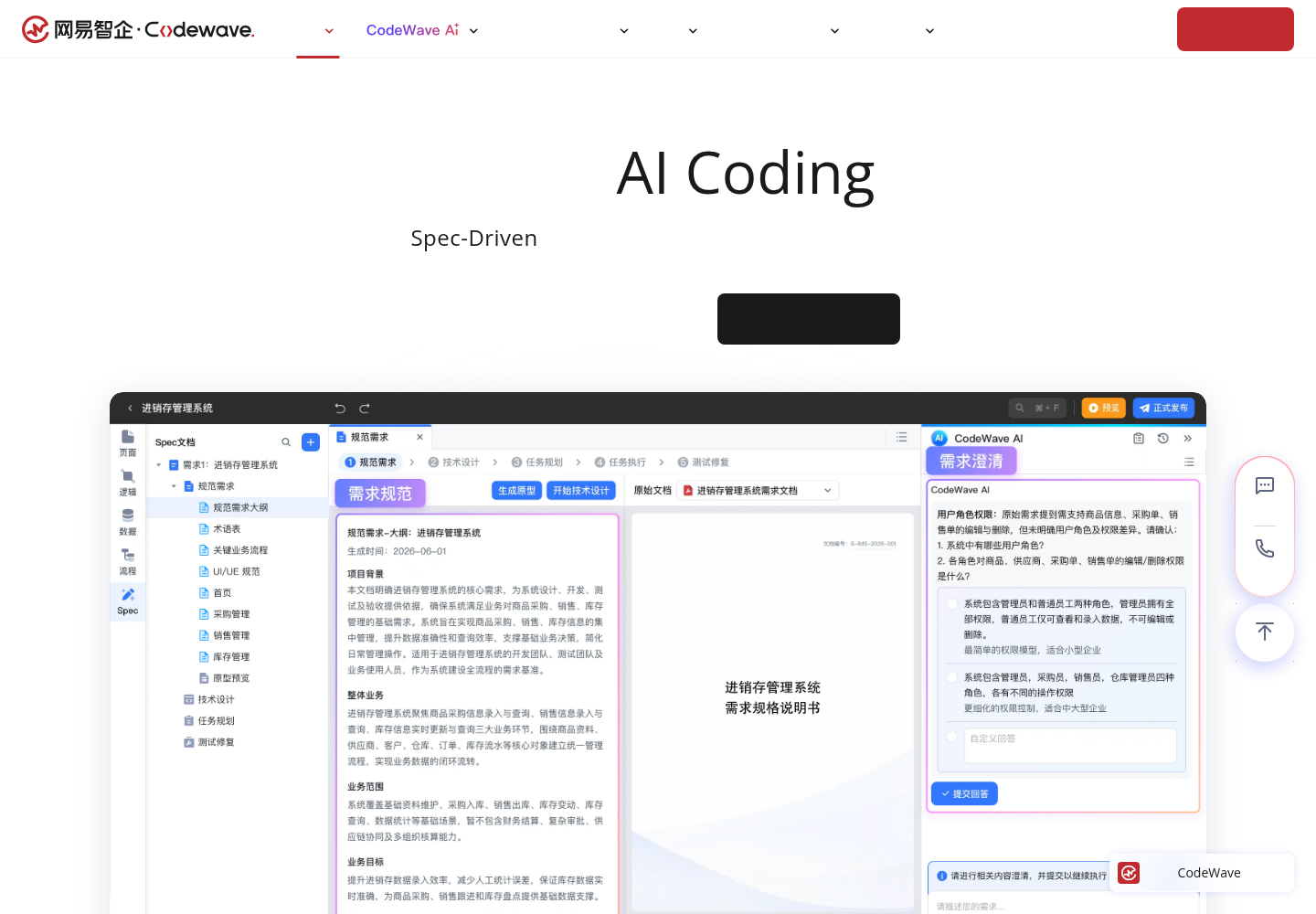The height and width of the screenshot is (914, 1316).
Task: Select step 3 任务规划
Action: pyautogui.click(x=537, y=462)
